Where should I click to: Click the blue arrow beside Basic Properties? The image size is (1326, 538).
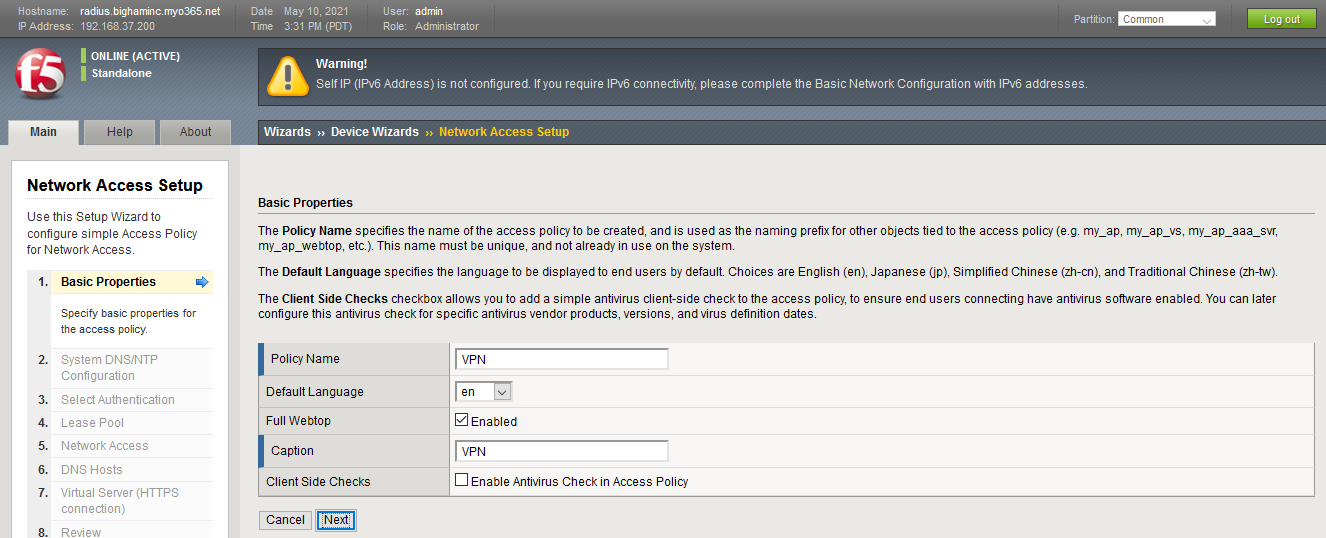202,282
